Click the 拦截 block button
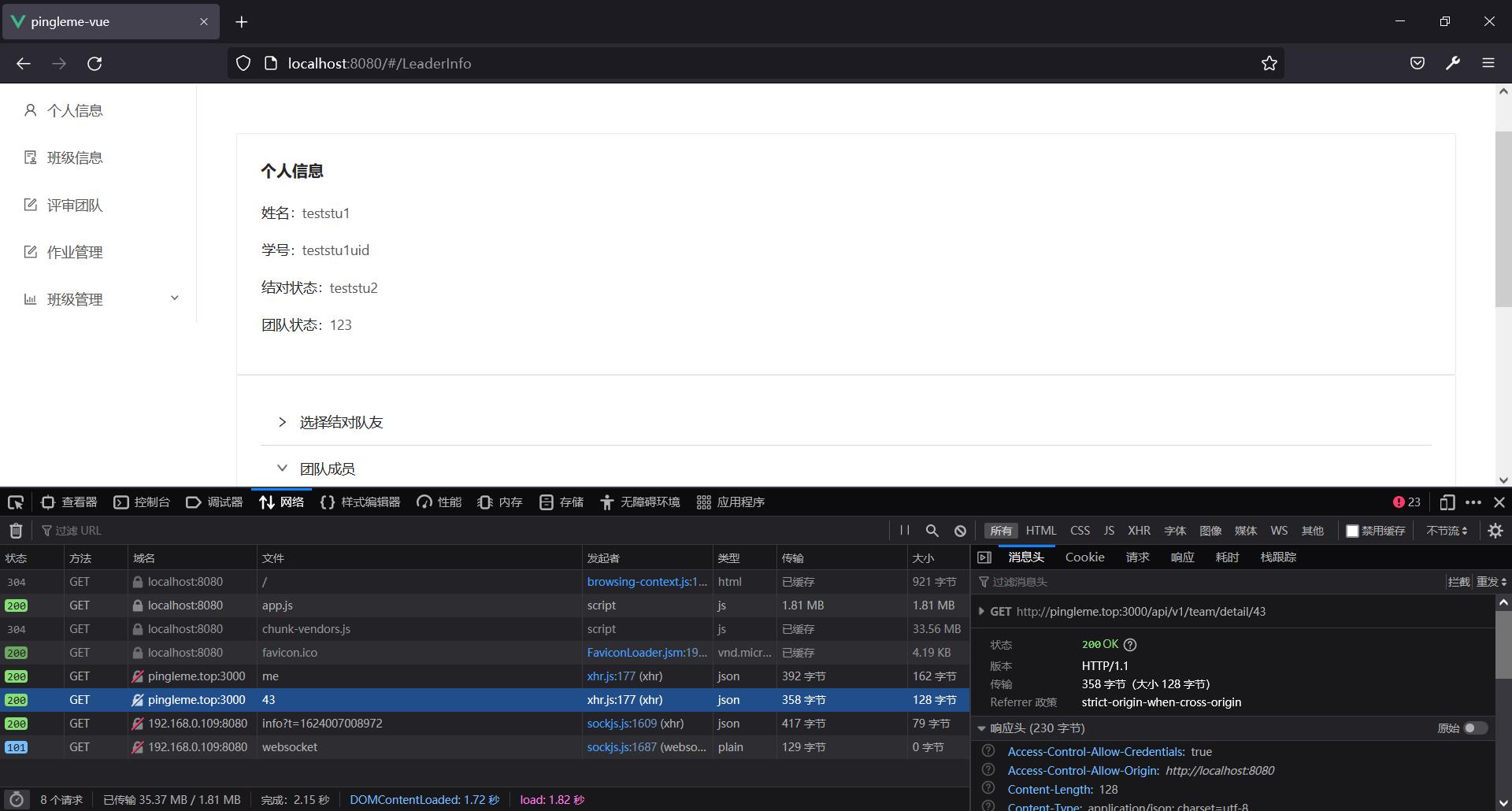Image resolution: width=1512 pixels, height=811 pixels. (1458, 582)
